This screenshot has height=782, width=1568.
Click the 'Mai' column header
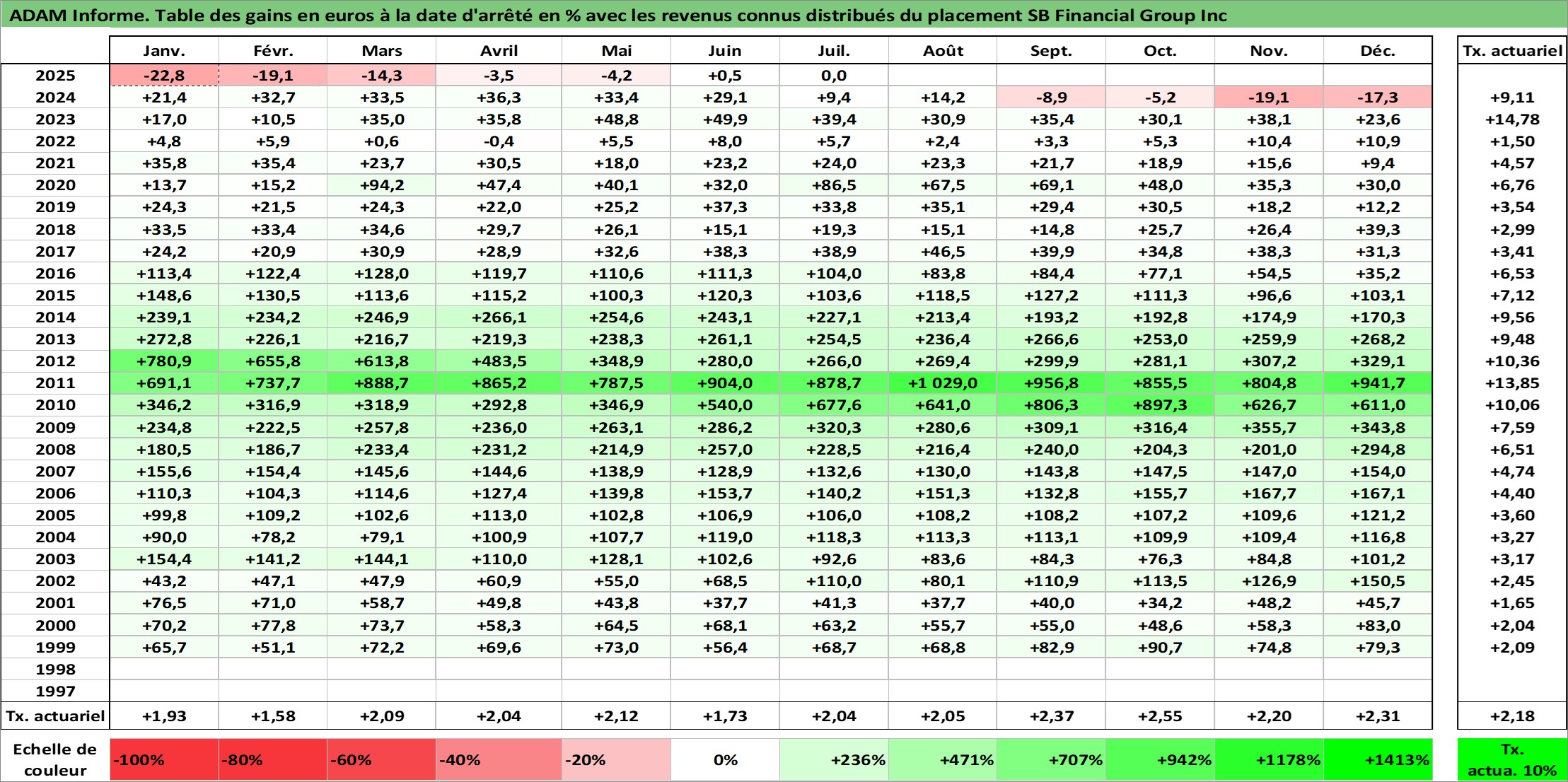tap(616, 50)
